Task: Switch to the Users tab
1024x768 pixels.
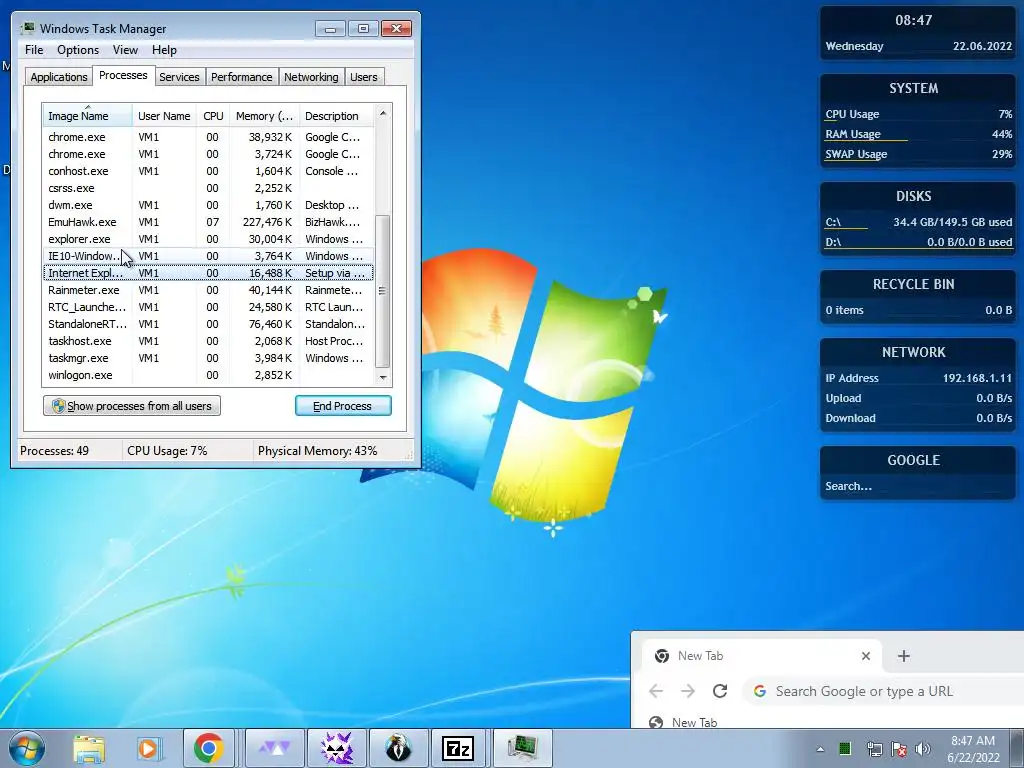Action: point(364,77)
